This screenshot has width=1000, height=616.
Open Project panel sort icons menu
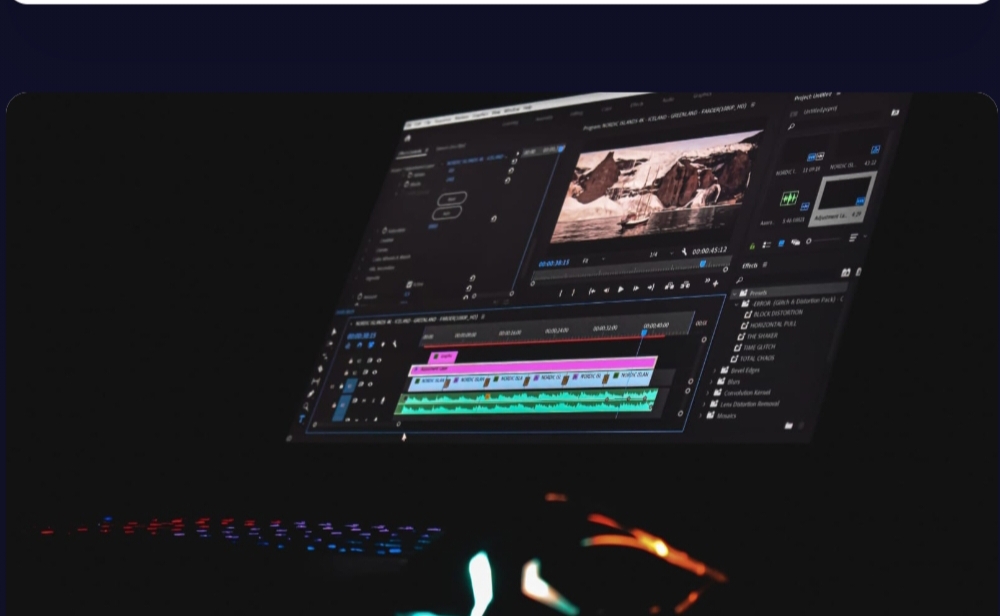click(853, 238)
